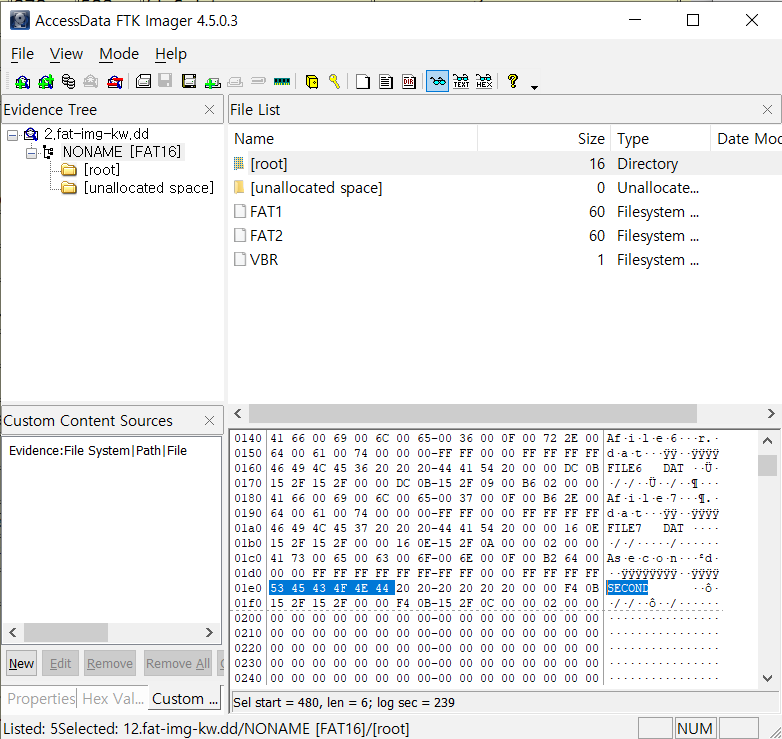
Task: Click the Evidence:File System|Path|File column header
Action: pyautogui.click(x=98, y=451)
